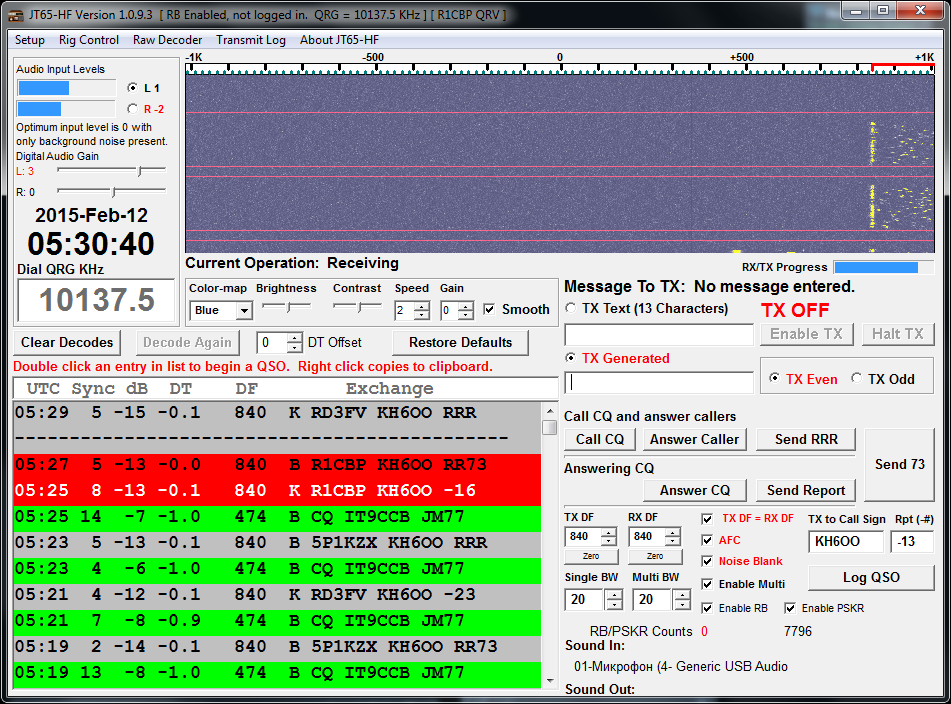
Task: Click Gain spinner down arrow
Action: pos(465,315)
